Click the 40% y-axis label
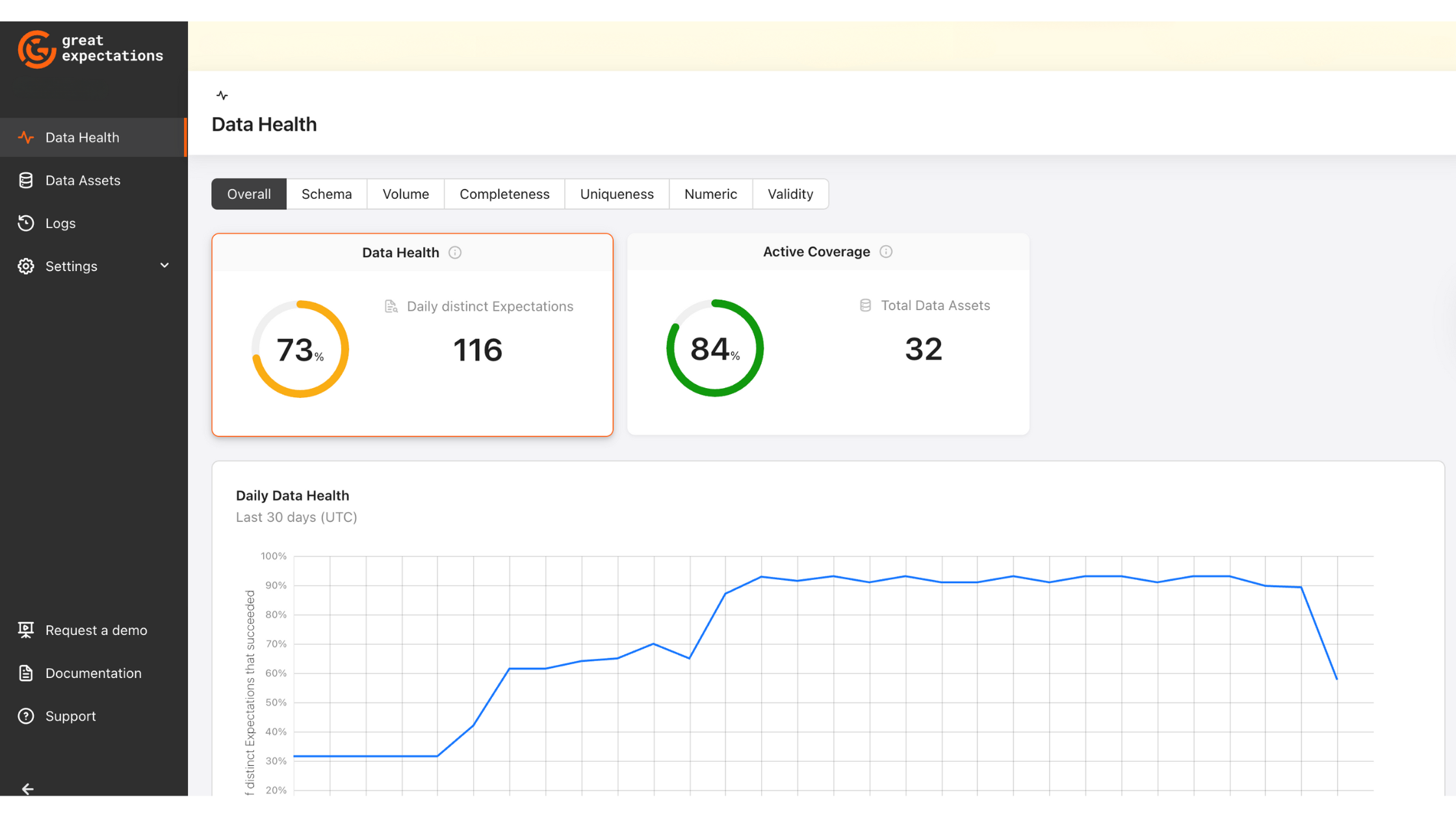This screenshot has width=1456, height=819. point(276,731)
